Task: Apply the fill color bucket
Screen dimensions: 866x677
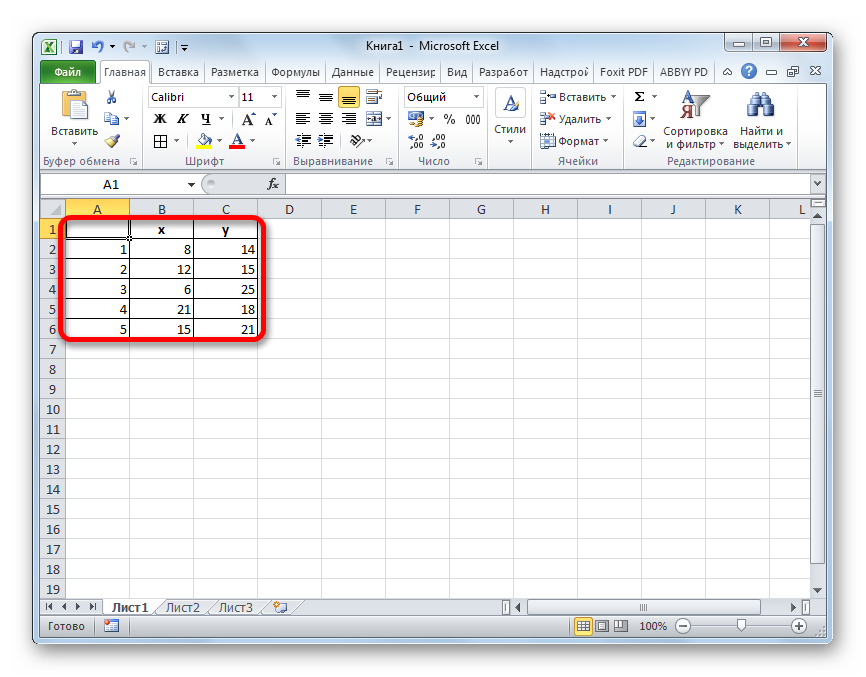Action: coord(204,141)
